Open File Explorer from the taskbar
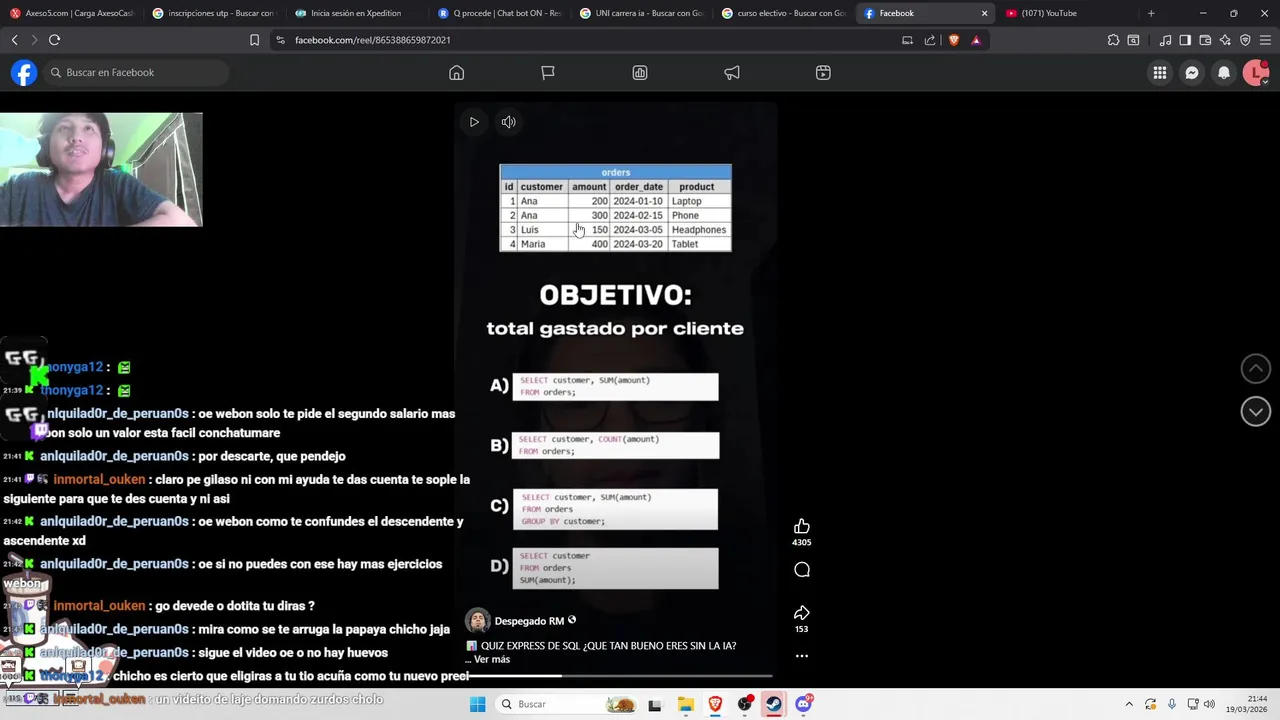The width and height of the screenshot is (1280, 720). [686, 704]
